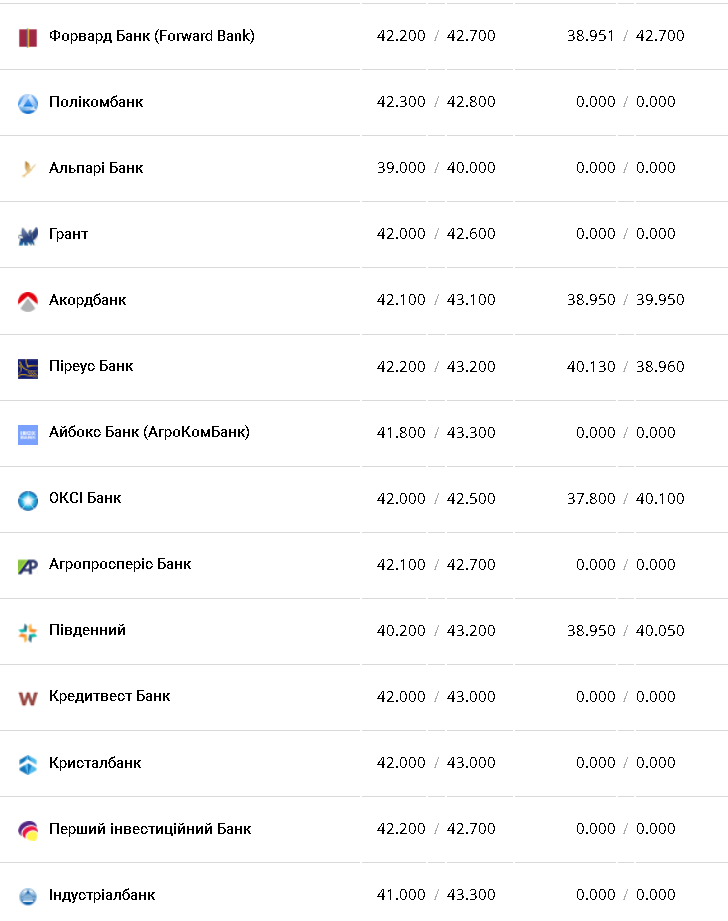Screen dimensions: 728x921
Task: Open the Індустріалбанк bank name link
Action: coord(102,894)
